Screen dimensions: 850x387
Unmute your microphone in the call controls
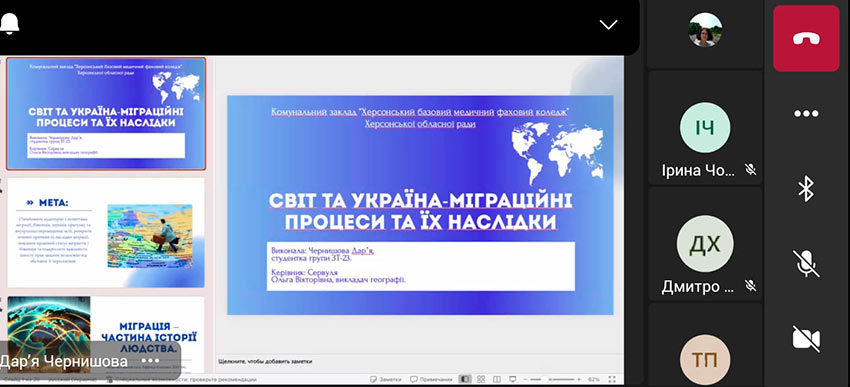tap(806, 264)
